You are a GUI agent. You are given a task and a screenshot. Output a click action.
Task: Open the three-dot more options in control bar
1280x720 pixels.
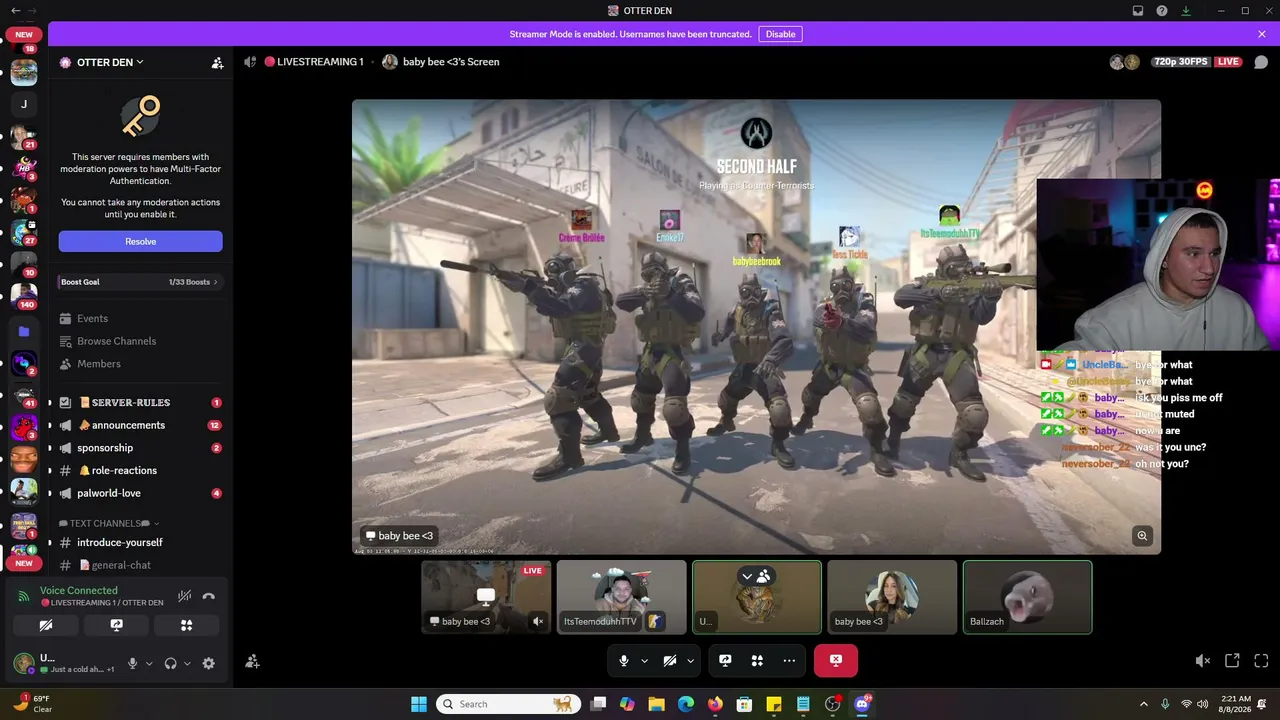tap(789, 661)
